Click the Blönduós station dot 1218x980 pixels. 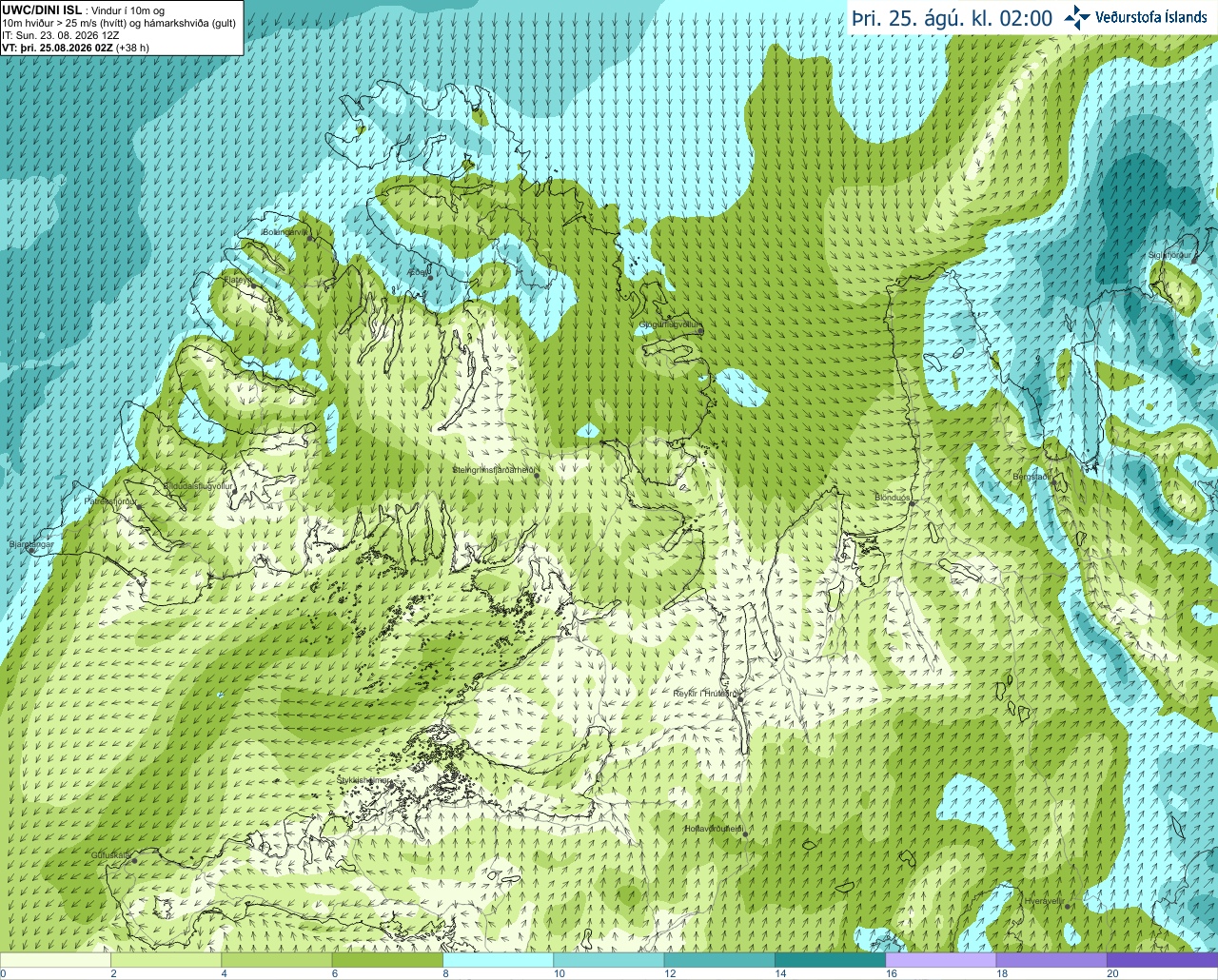(x=912, y=503)
